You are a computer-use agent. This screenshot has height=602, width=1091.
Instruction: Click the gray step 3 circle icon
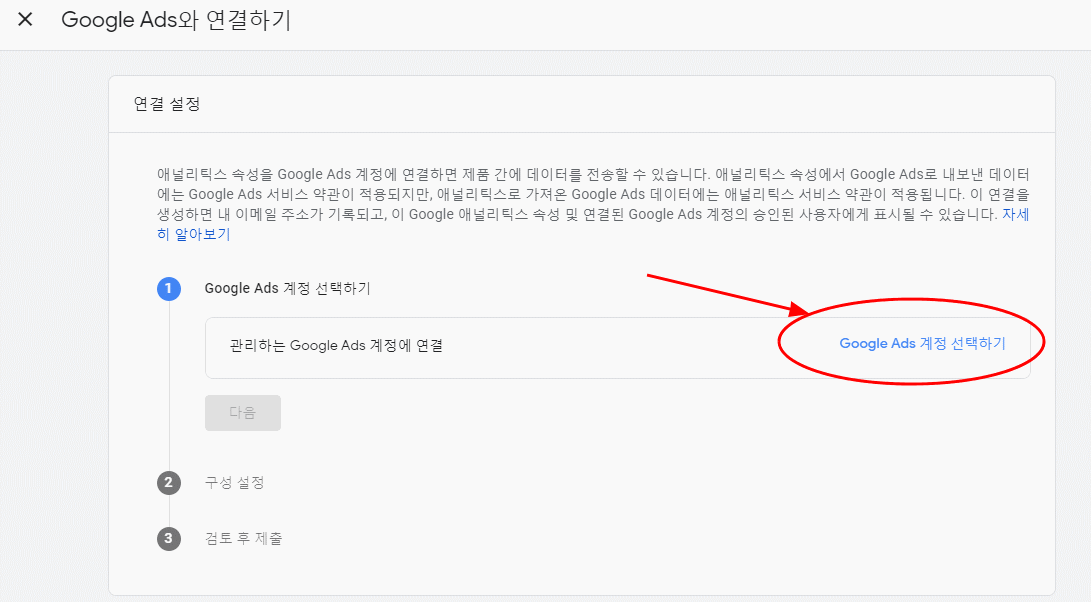168,538
